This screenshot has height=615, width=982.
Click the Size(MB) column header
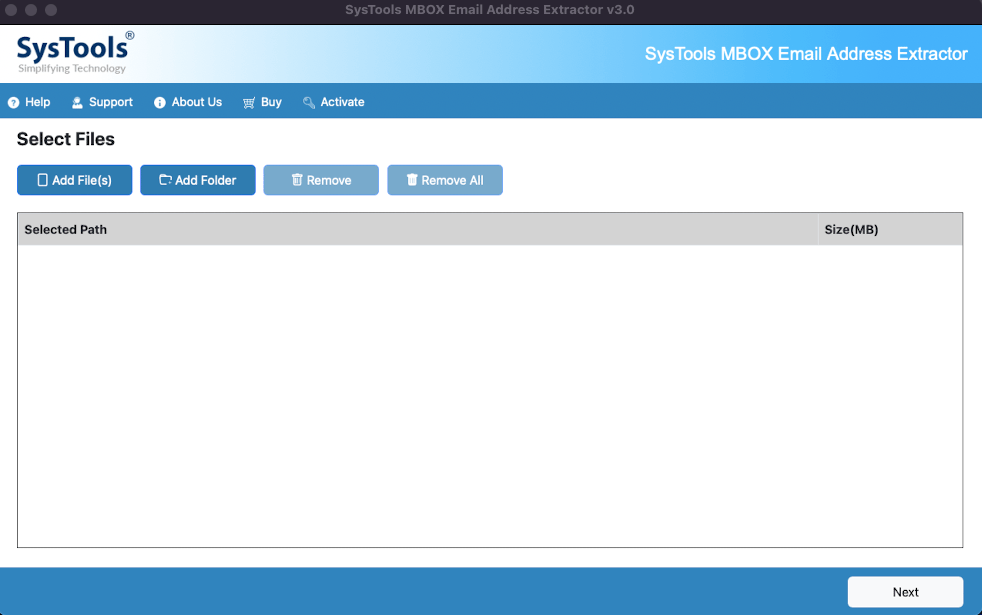(x=851, y=229)
